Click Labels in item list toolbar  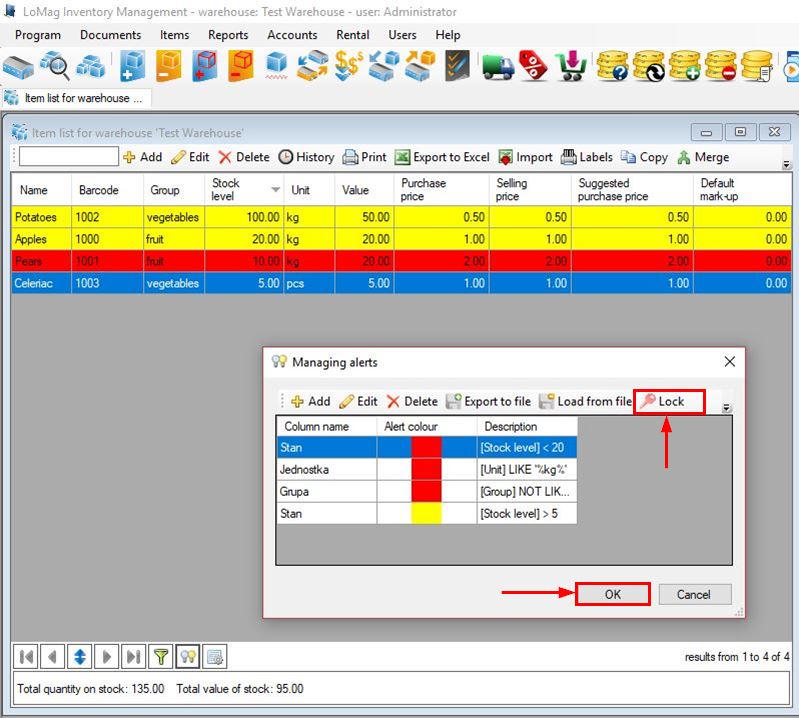[587, 157]
